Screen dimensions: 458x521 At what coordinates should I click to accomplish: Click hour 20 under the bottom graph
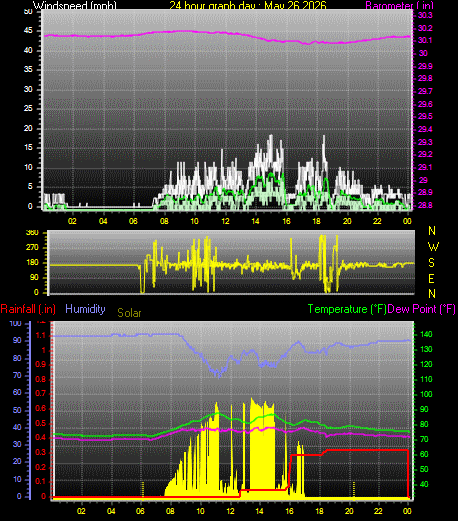(x=349, y=511)
